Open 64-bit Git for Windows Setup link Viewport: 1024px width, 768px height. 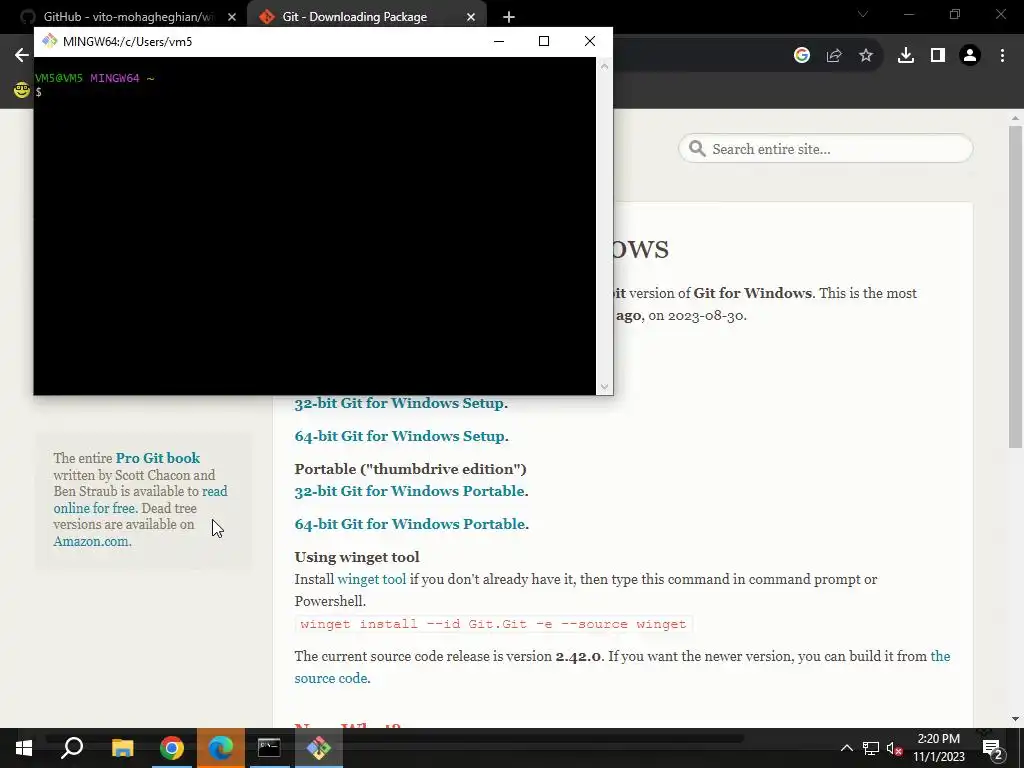point(399,436)
